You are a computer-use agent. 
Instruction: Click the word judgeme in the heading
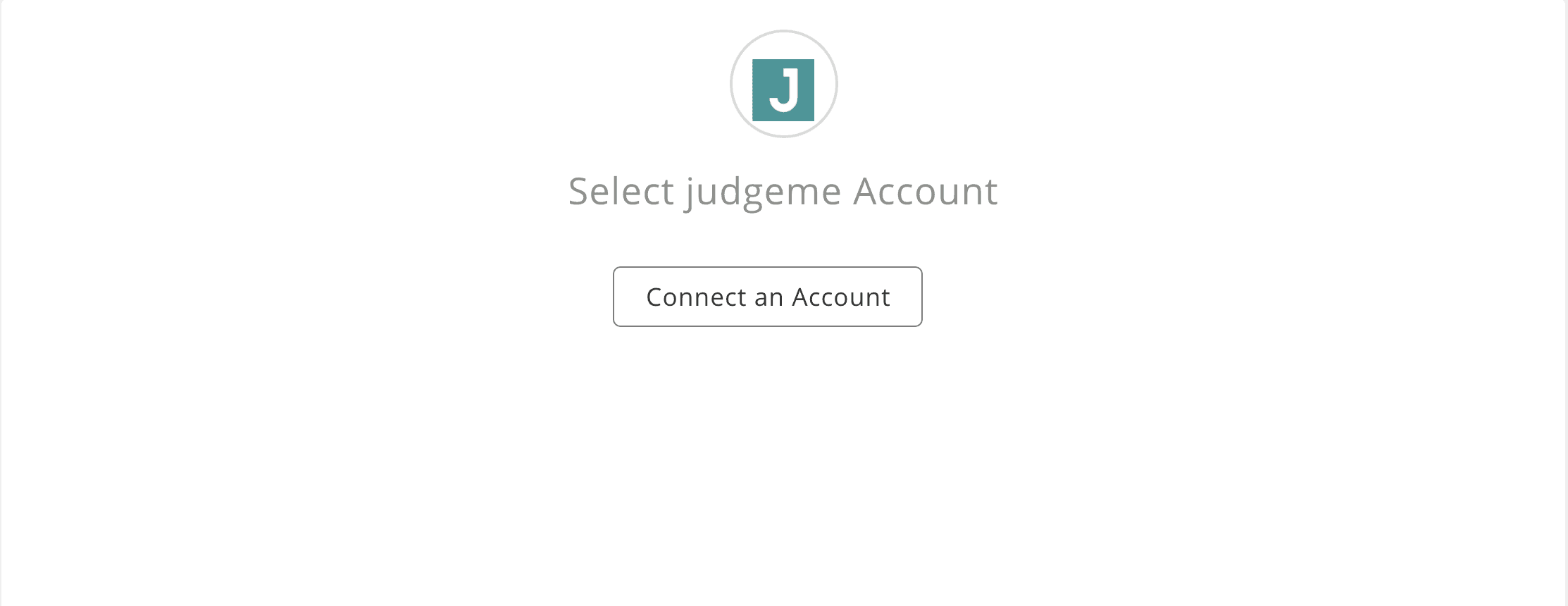764,193
